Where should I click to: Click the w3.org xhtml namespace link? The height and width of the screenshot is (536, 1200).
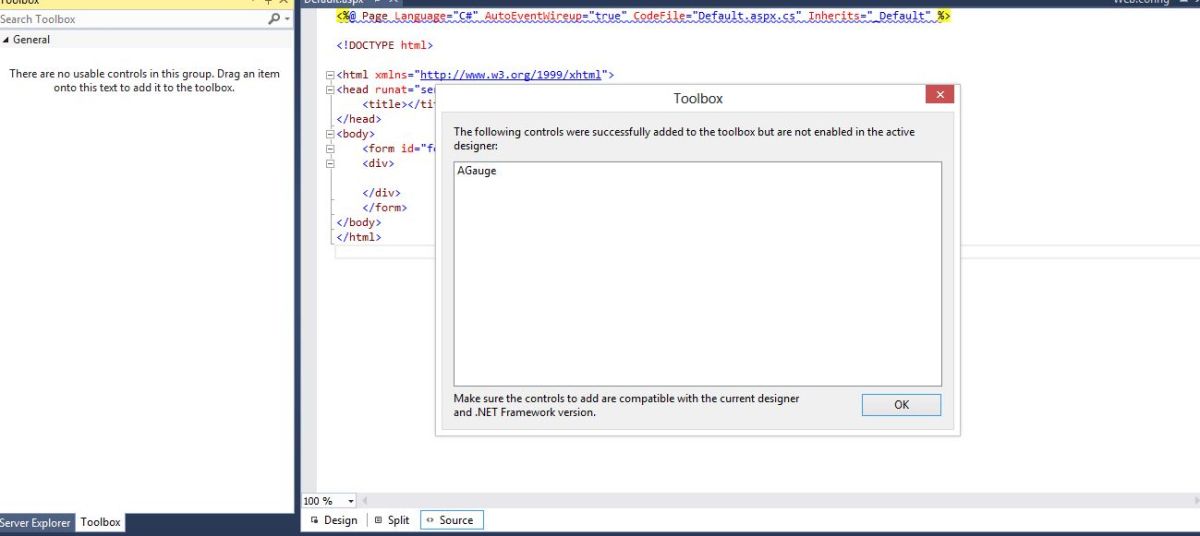tap(513, 75)
